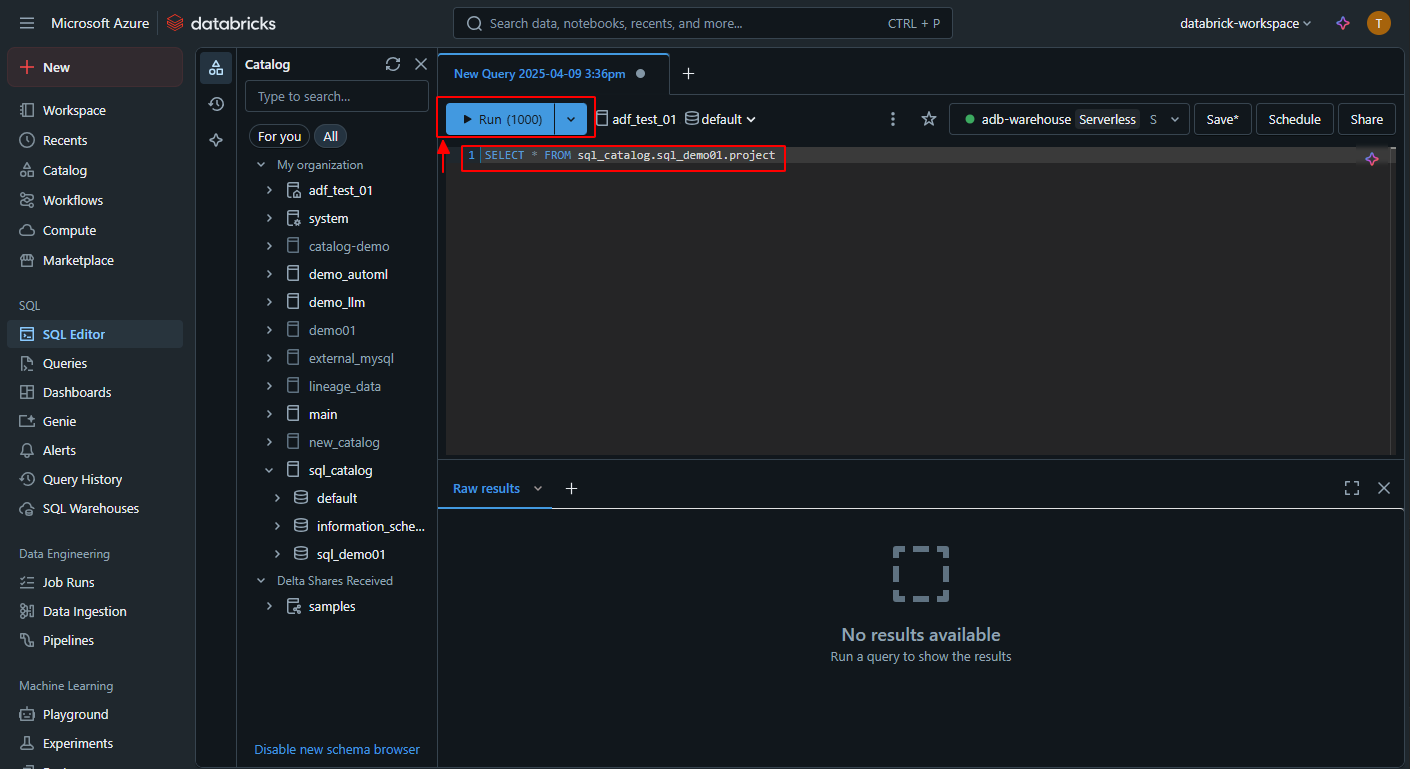Open Compute in the sidebar

95,230
